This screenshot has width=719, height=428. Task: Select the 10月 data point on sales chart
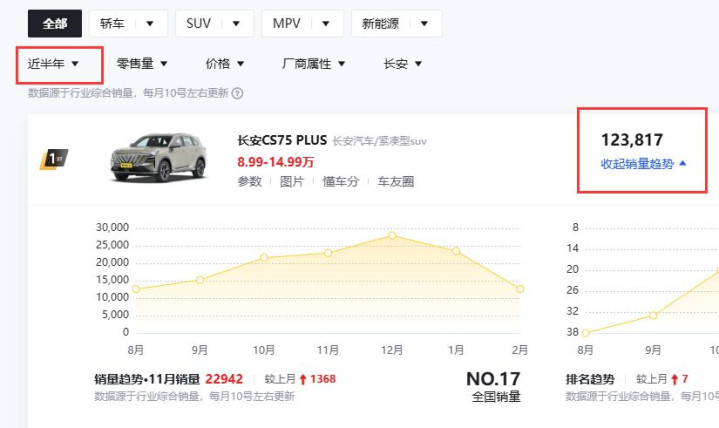(264, 258)
